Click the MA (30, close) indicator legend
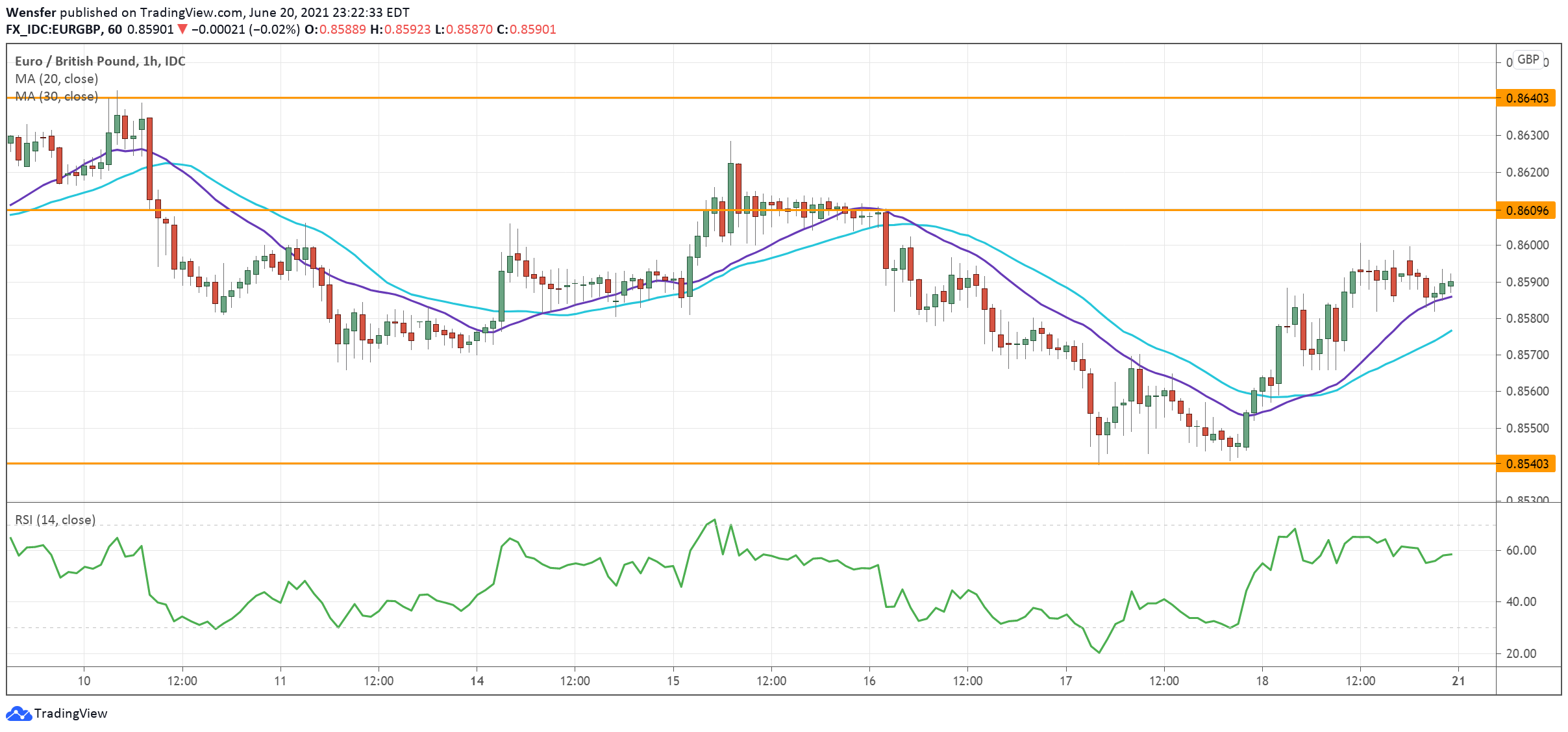Viewport: 1568px width, 732px height. click(56, 96)
